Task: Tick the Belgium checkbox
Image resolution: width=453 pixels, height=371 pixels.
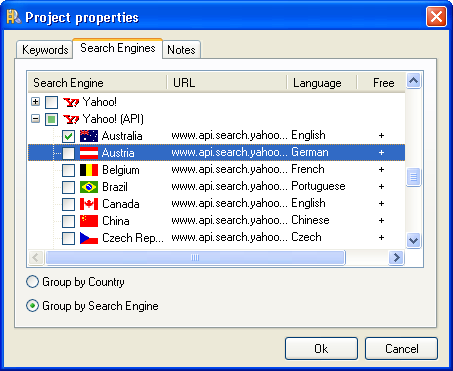Action: tap(68, 170)
